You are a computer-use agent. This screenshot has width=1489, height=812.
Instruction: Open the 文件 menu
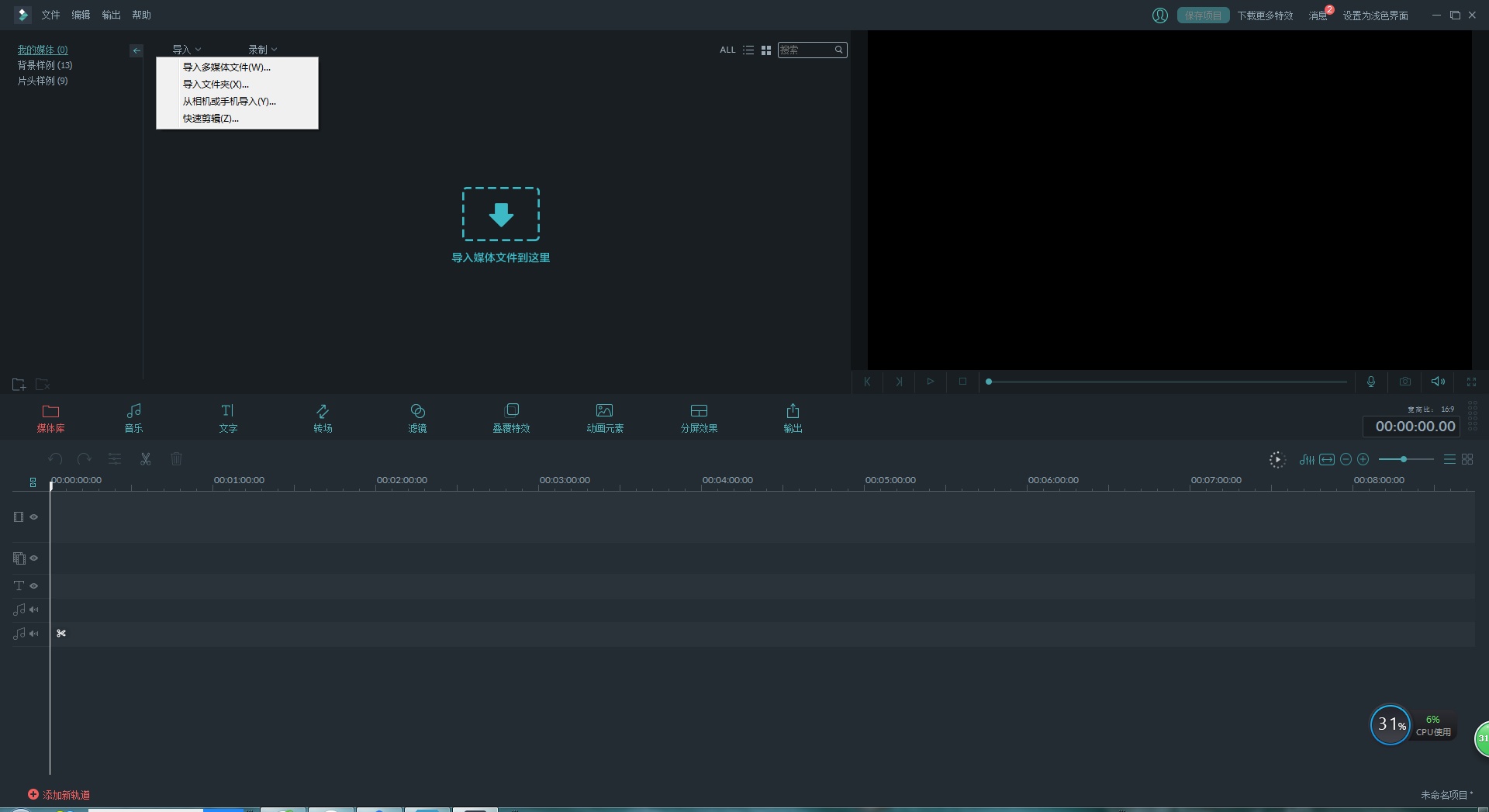[50, 16]
